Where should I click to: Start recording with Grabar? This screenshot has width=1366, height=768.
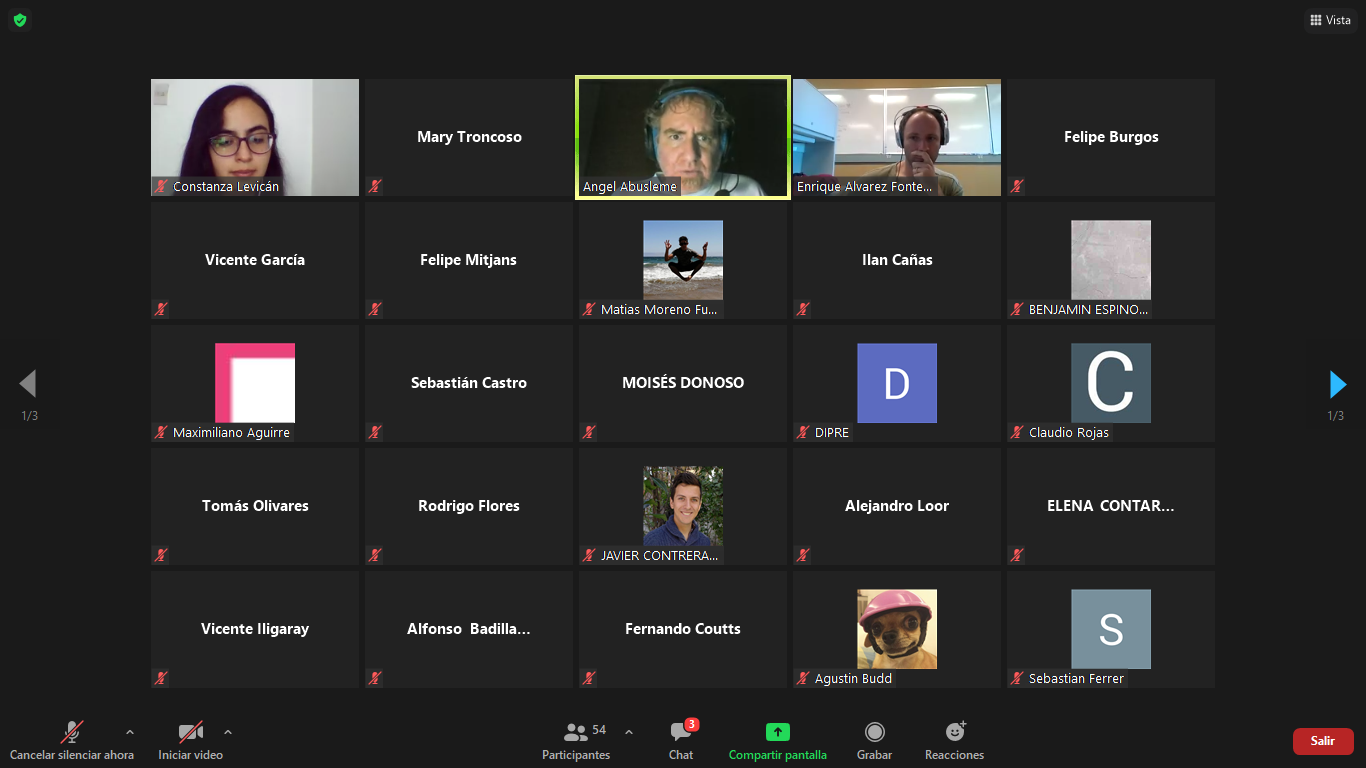click(x=875, y=741)
